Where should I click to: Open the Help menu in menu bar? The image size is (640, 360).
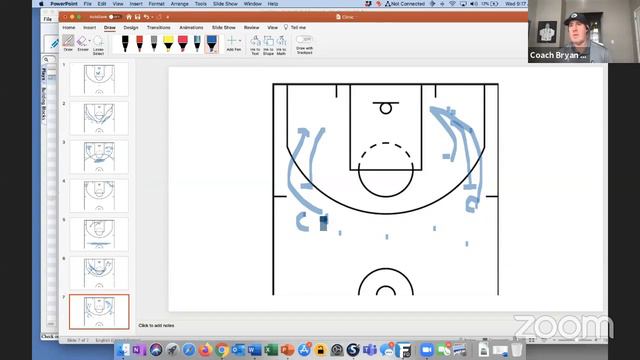(273, 4)
